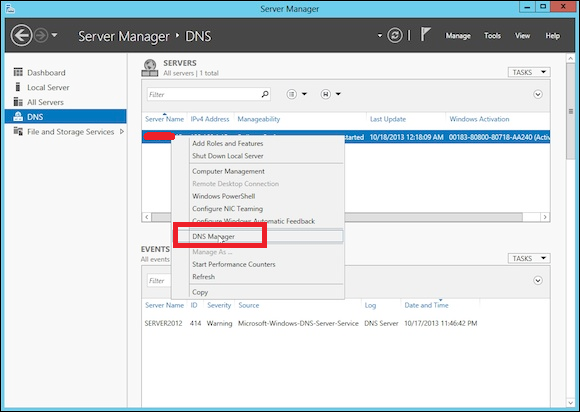Open the Tools menu
The width and height of the screenshot is (580, 412).
pyautogui.click(x=492, y=36)
